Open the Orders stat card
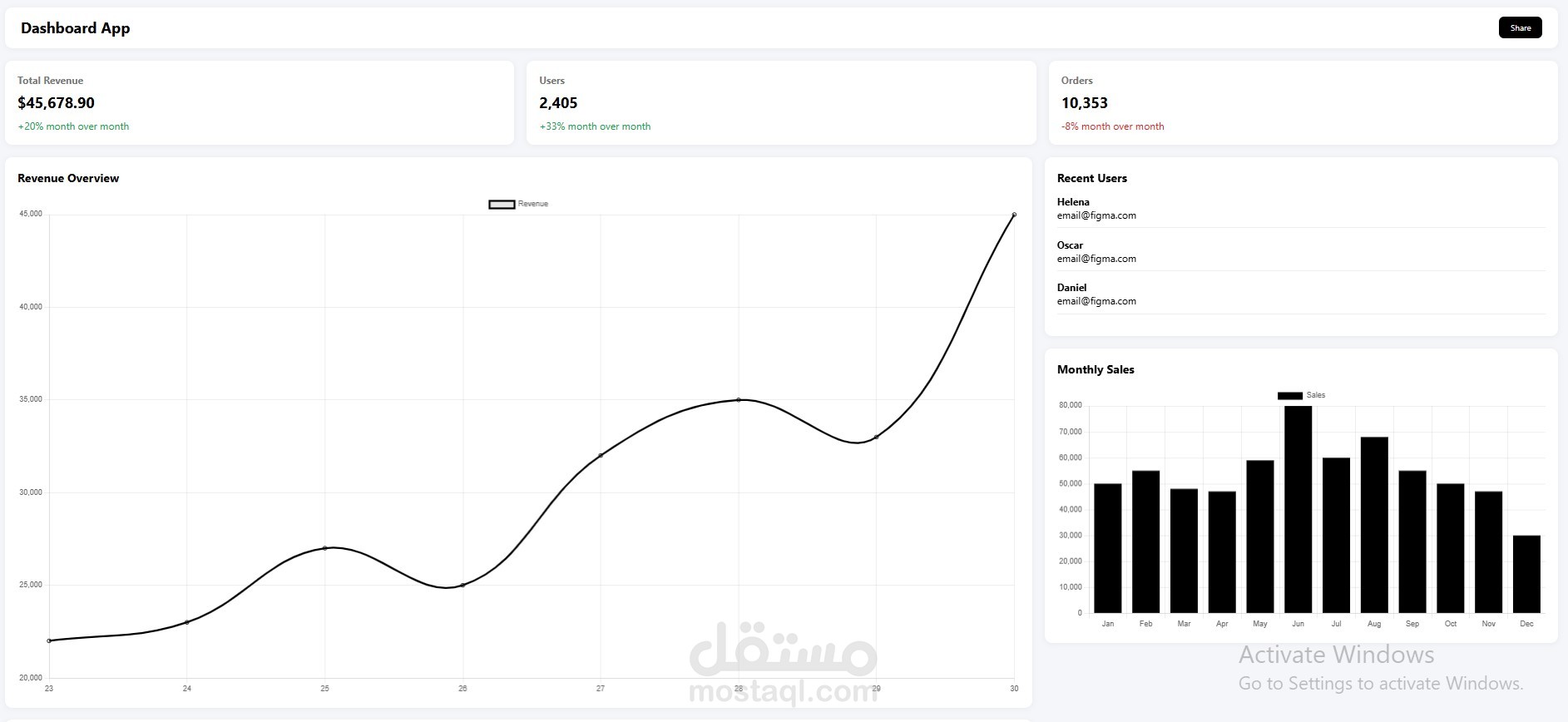 pyautogui.click(x=1303, y=103)
